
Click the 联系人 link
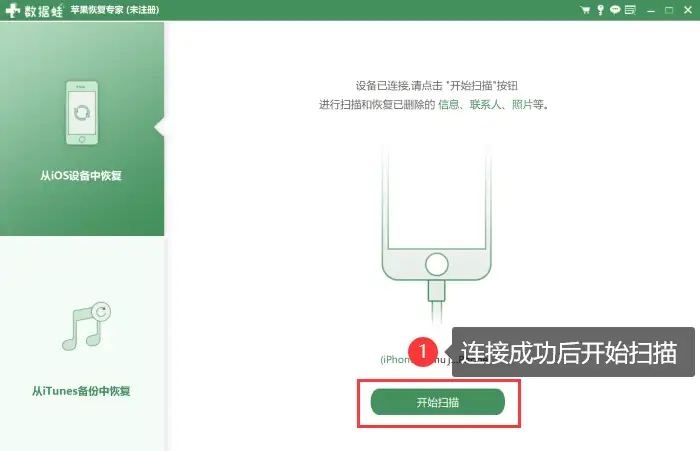(486, 104)
